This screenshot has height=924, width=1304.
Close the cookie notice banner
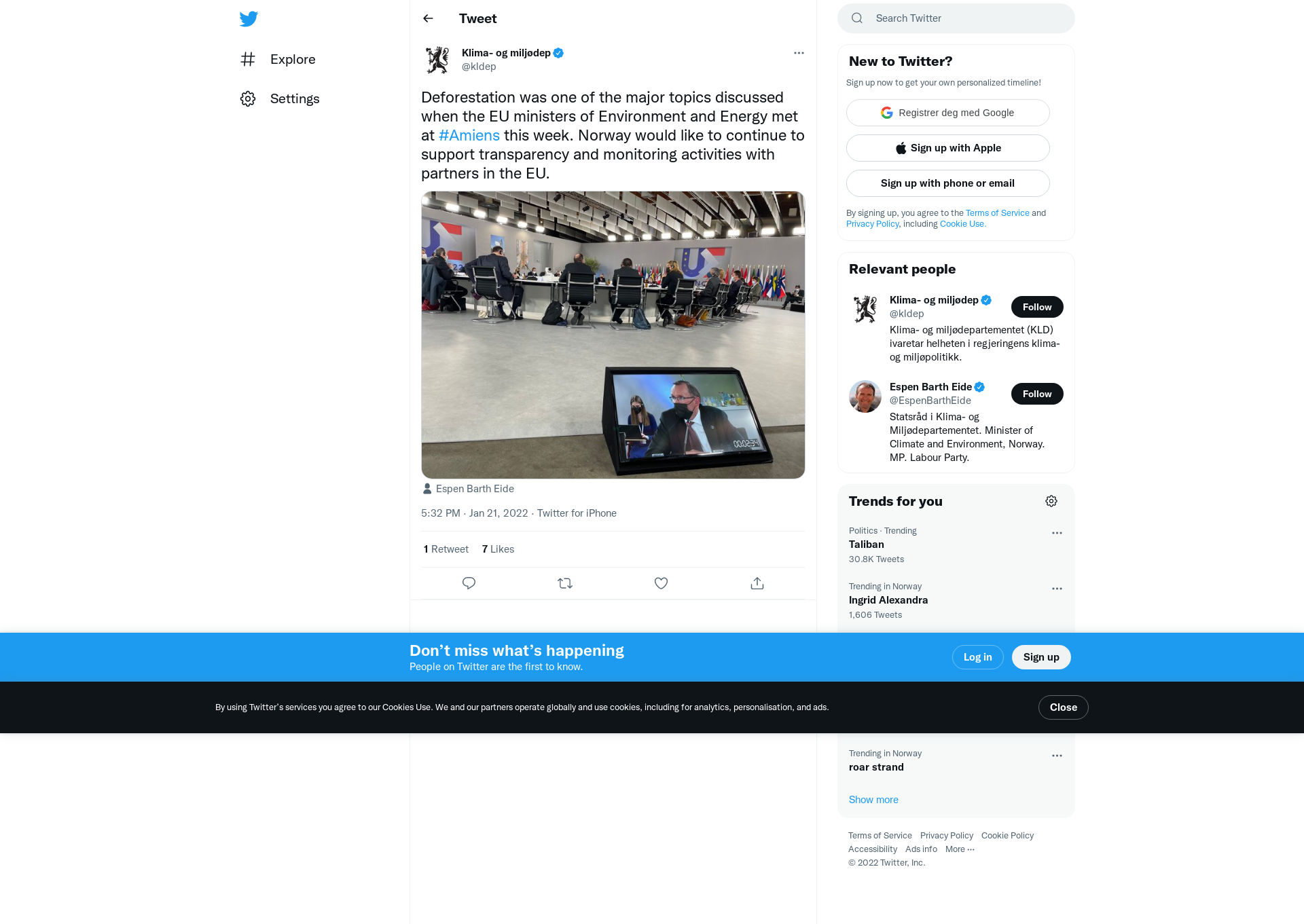click(x=1063, y=707)
